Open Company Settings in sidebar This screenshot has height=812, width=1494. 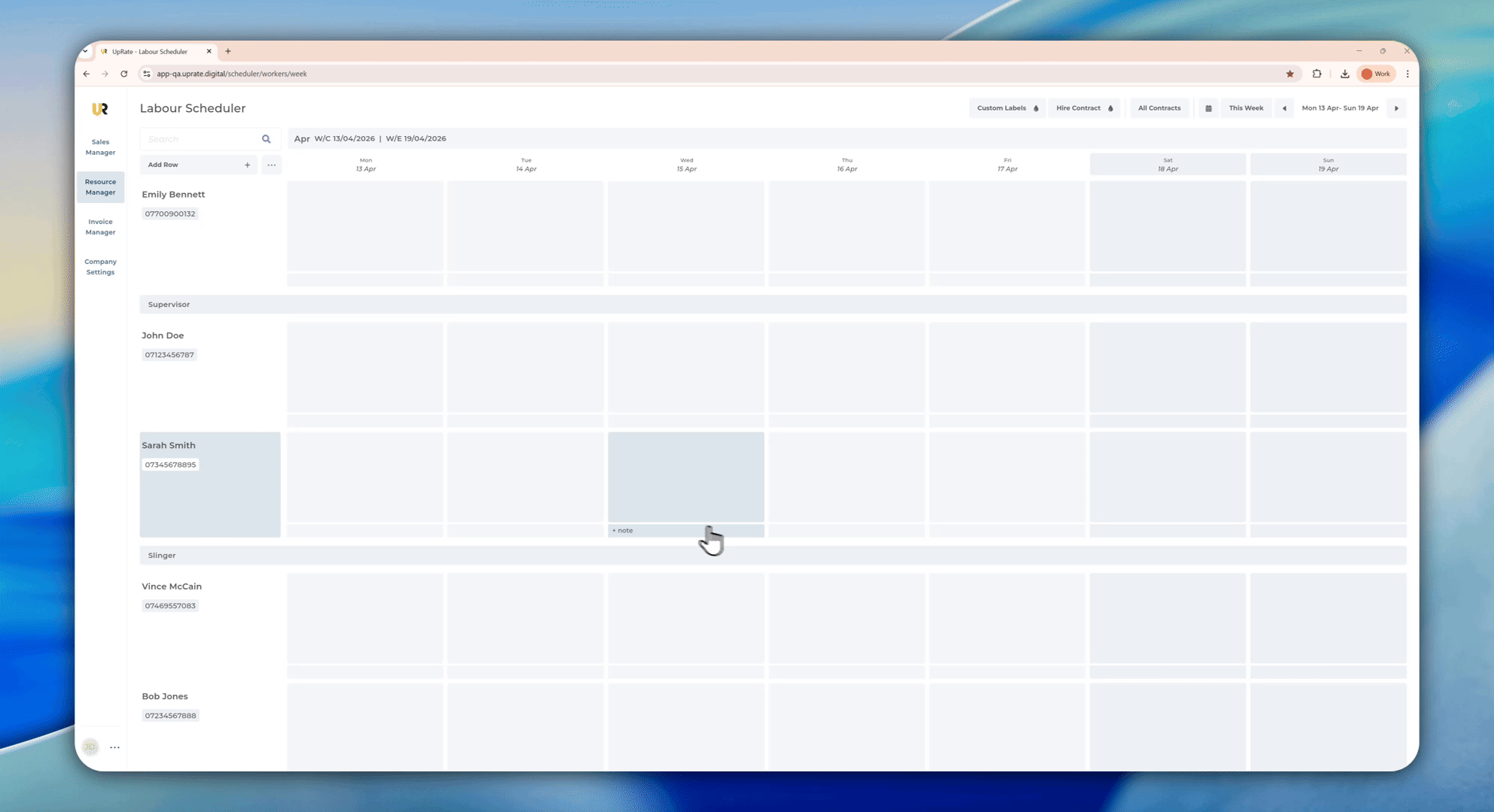(100, 267)
